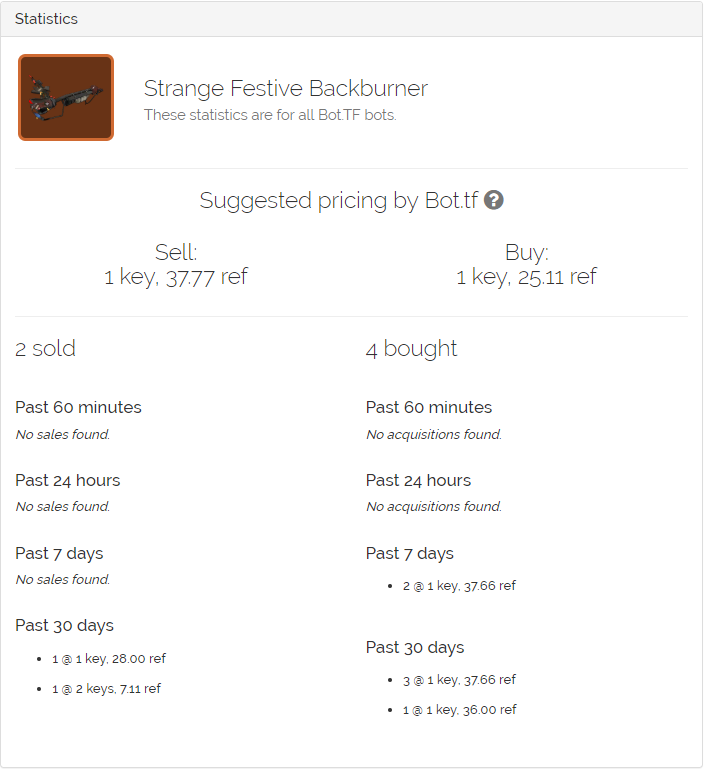Click 'No sales found' under Past 7 days

point(63,580)
